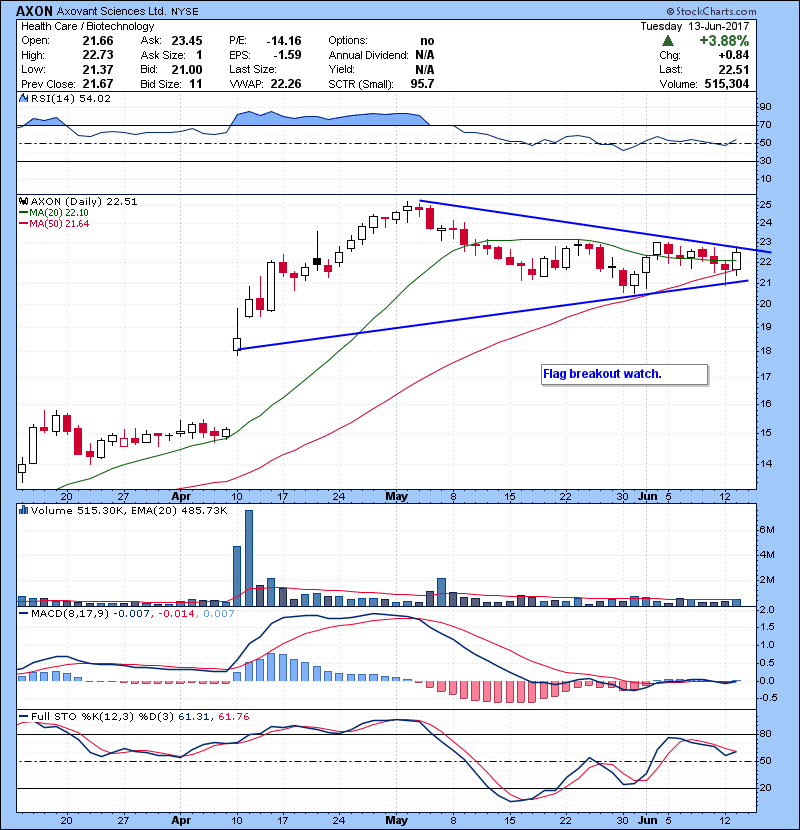Click the Open price 21.66
Screen dimensions: 800x830
pyautogui.click(x=98, y=41)
